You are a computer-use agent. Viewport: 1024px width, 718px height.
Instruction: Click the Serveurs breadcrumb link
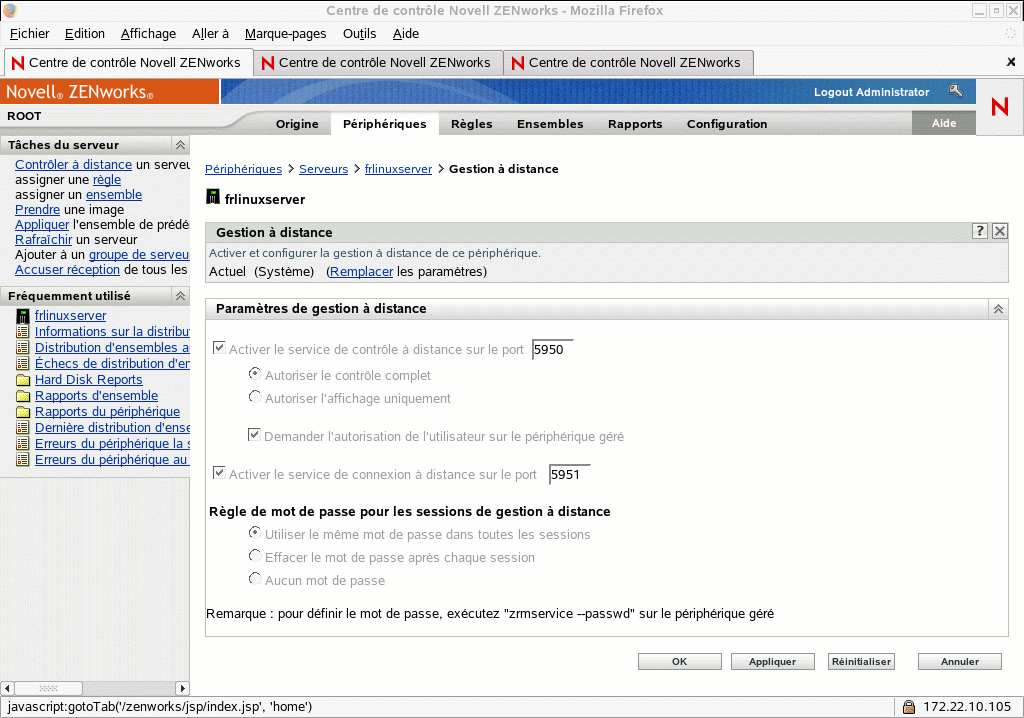click(x=323, y=169)
